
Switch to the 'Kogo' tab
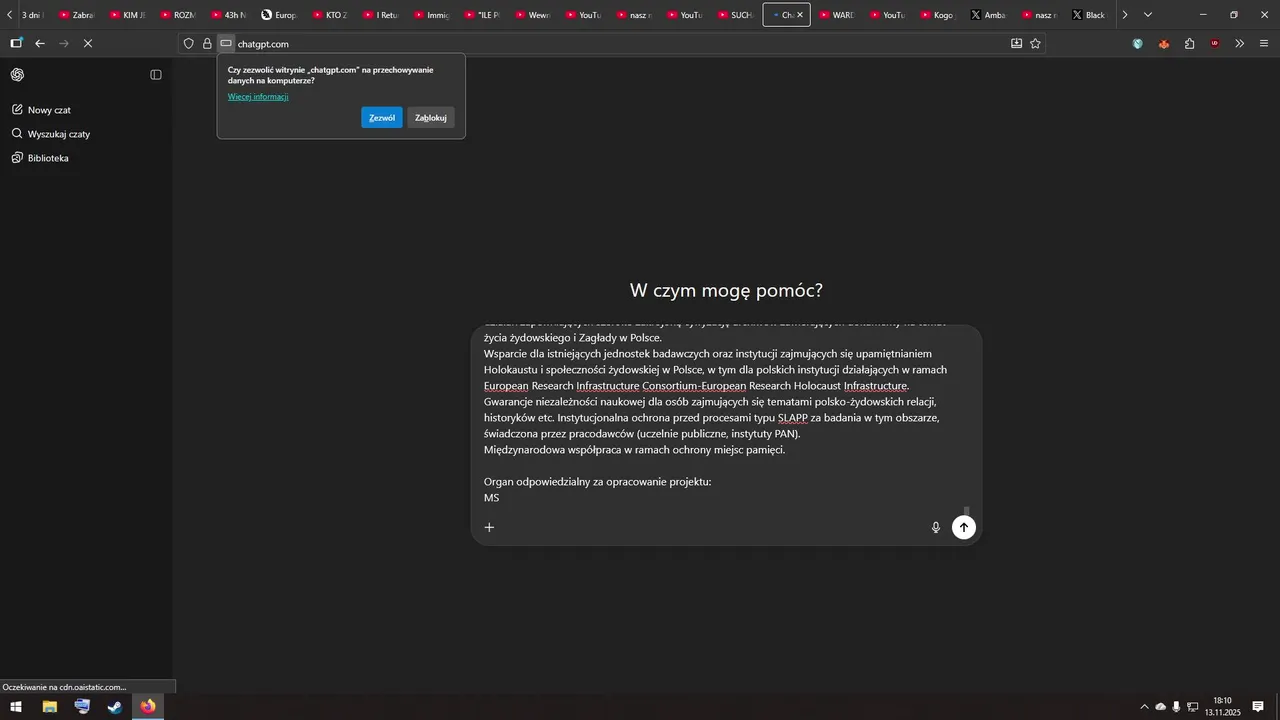(938, 15)
